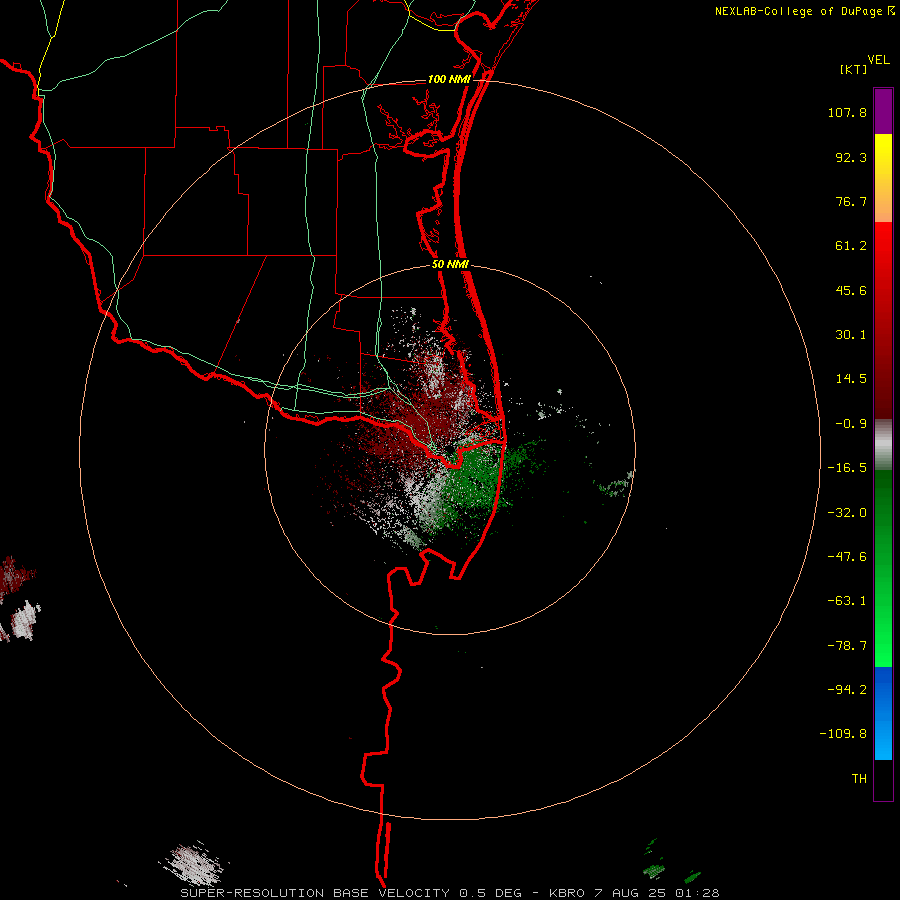
Task: Click the 14.5 legend value
Action: 851,379
